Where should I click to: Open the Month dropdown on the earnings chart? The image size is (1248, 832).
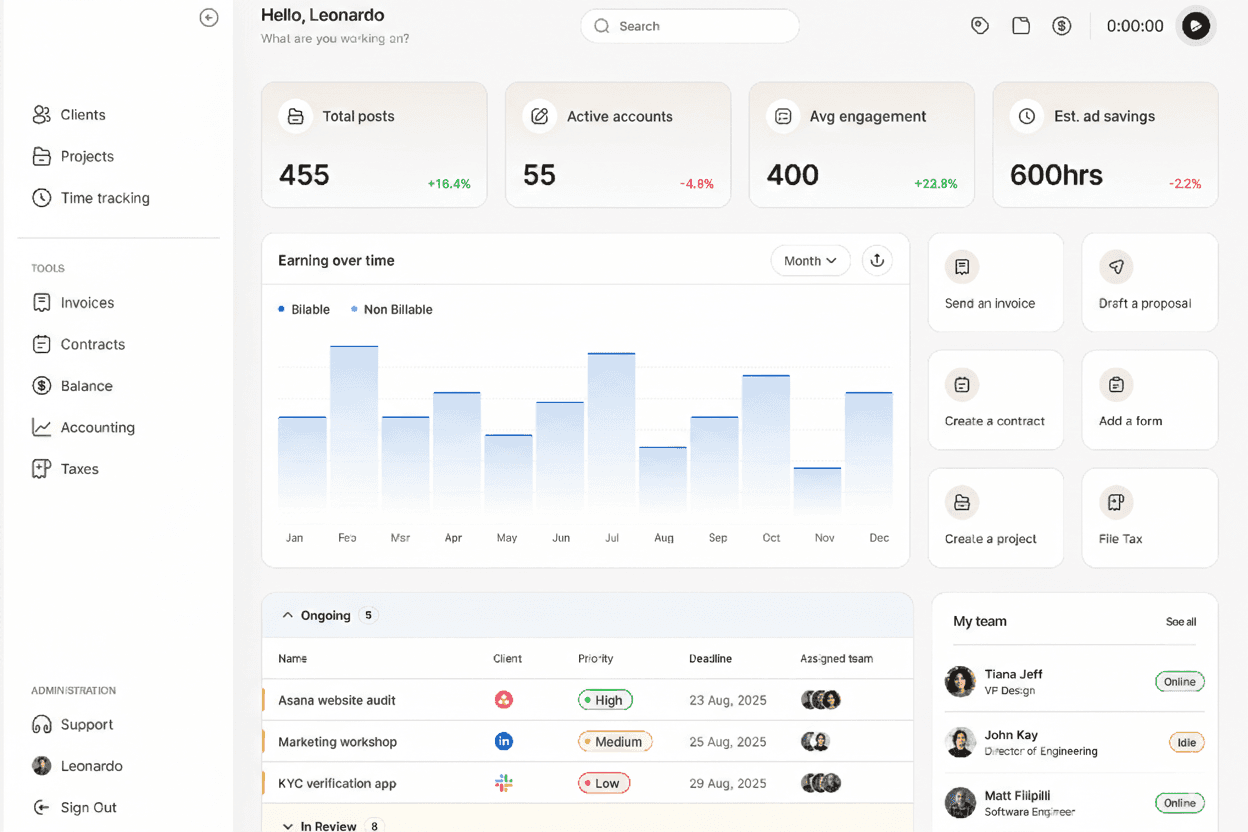point(810,260)
